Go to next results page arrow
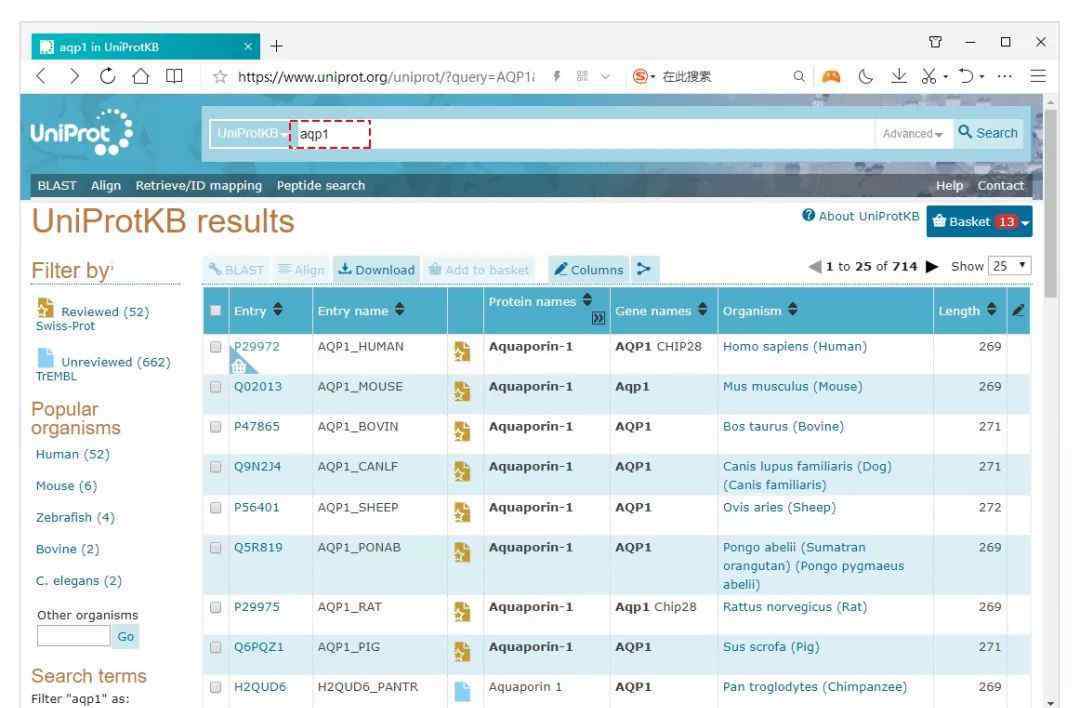The image size is (1080, 708). [x=932, y=267]
